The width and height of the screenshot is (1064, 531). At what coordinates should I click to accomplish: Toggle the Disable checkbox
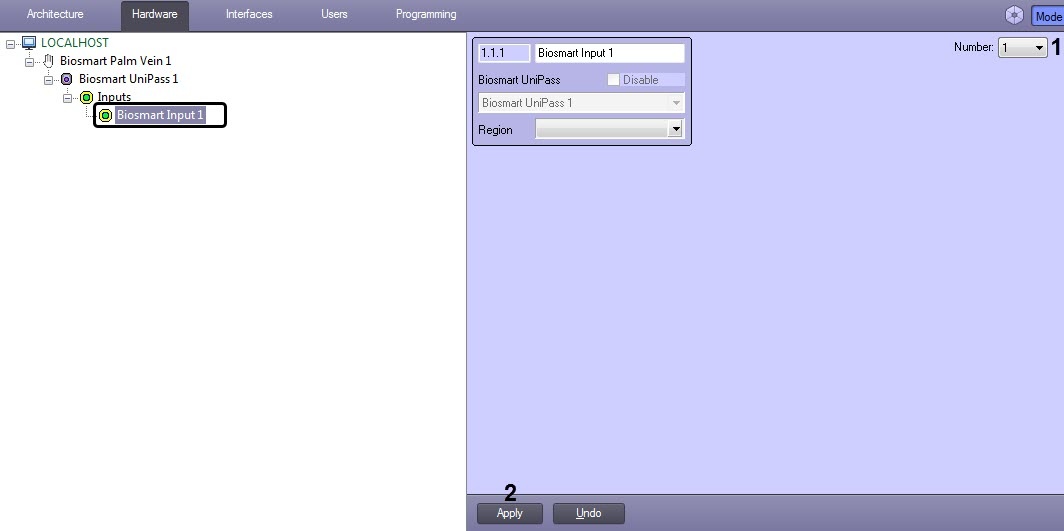[613, 80]
